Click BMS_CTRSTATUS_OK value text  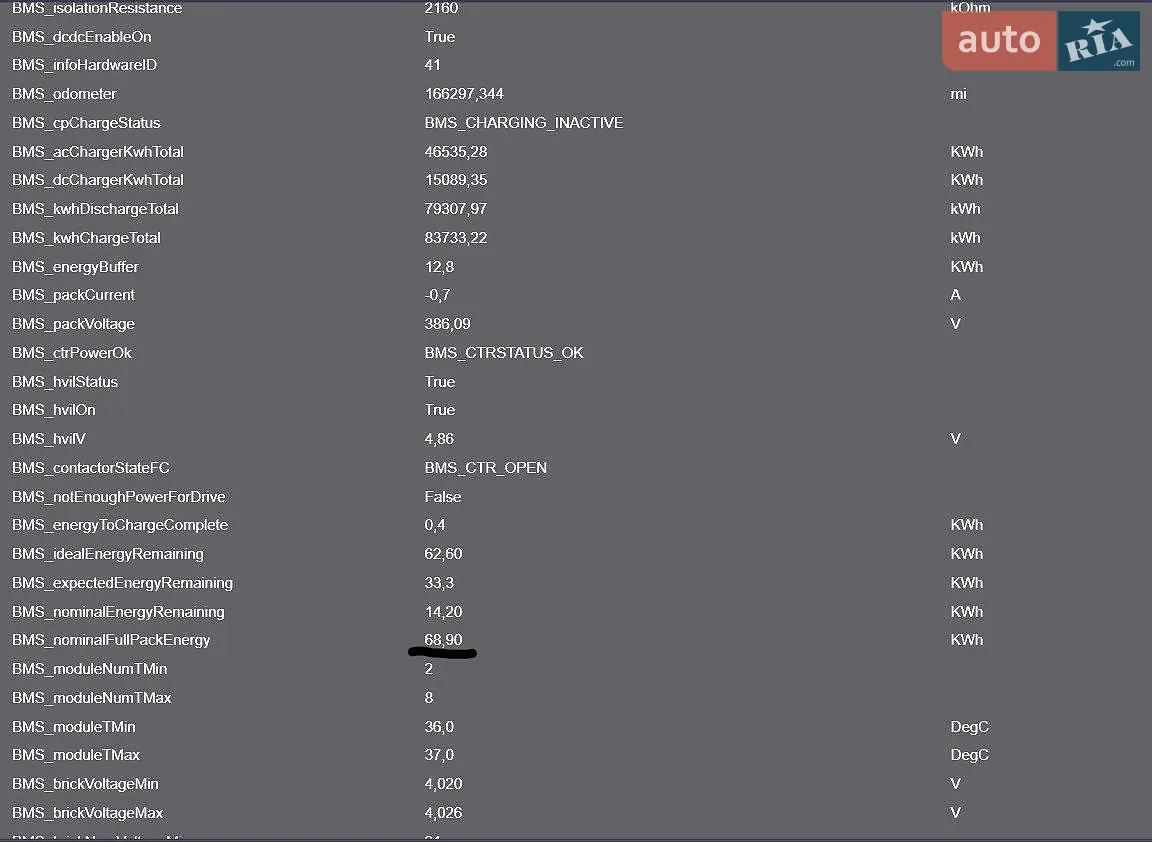click(x=504, y=353)
